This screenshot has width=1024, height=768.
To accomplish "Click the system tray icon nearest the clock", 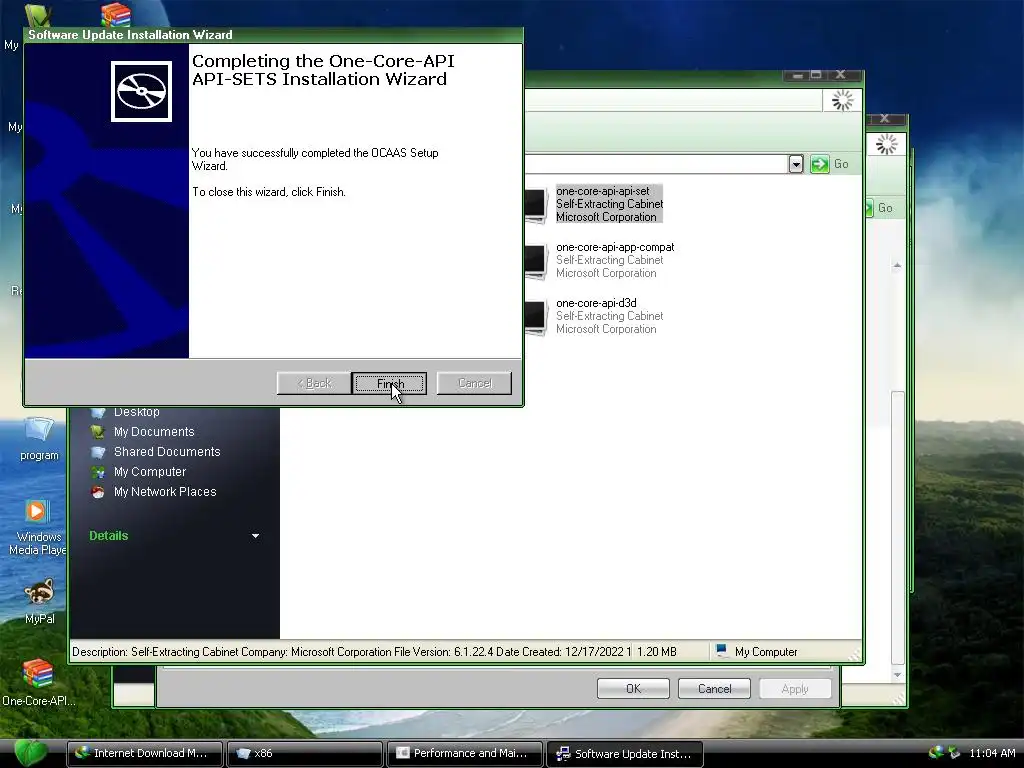I will [953, 752].
